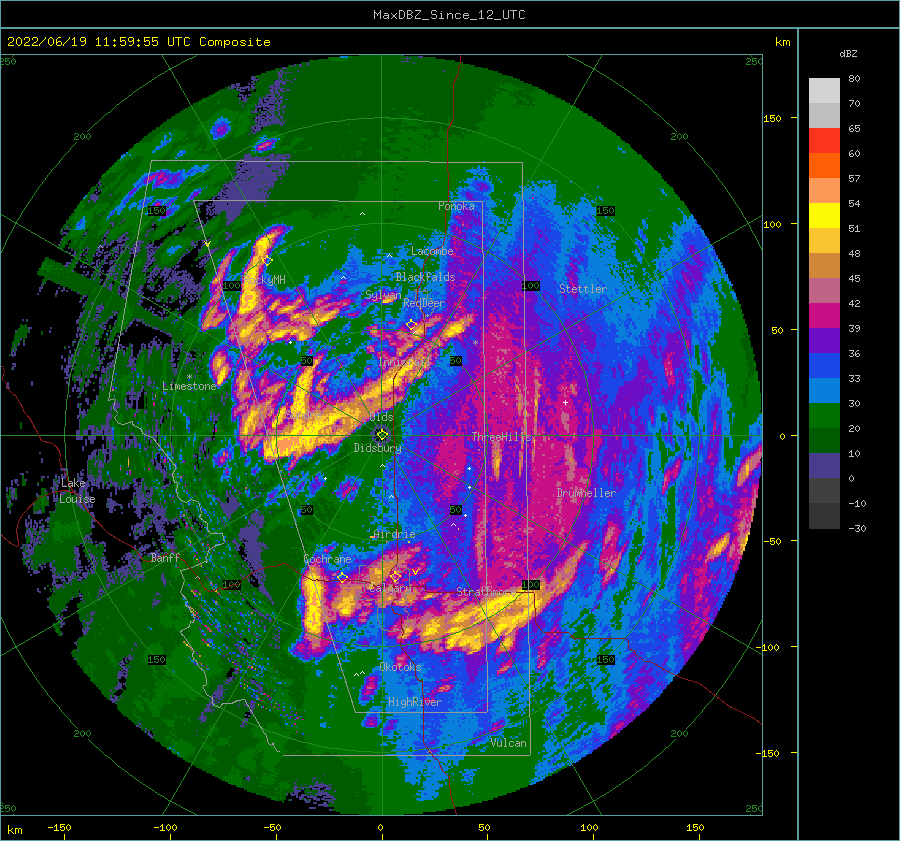Click the 100 tick on the bottom axis

pyautogui.click(x=589, y=828)
